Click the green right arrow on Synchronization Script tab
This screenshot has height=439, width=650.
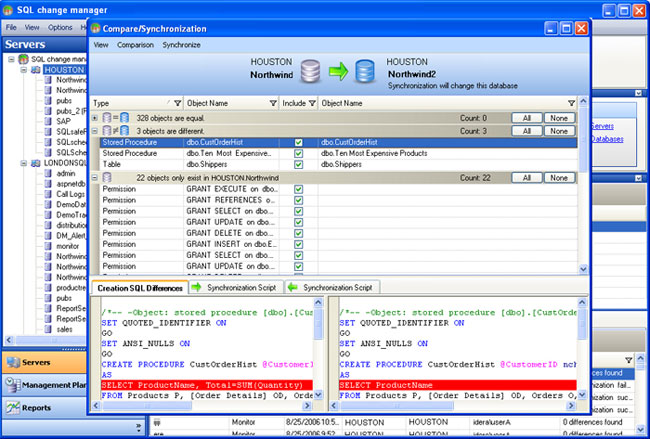[x=196, y=287]
